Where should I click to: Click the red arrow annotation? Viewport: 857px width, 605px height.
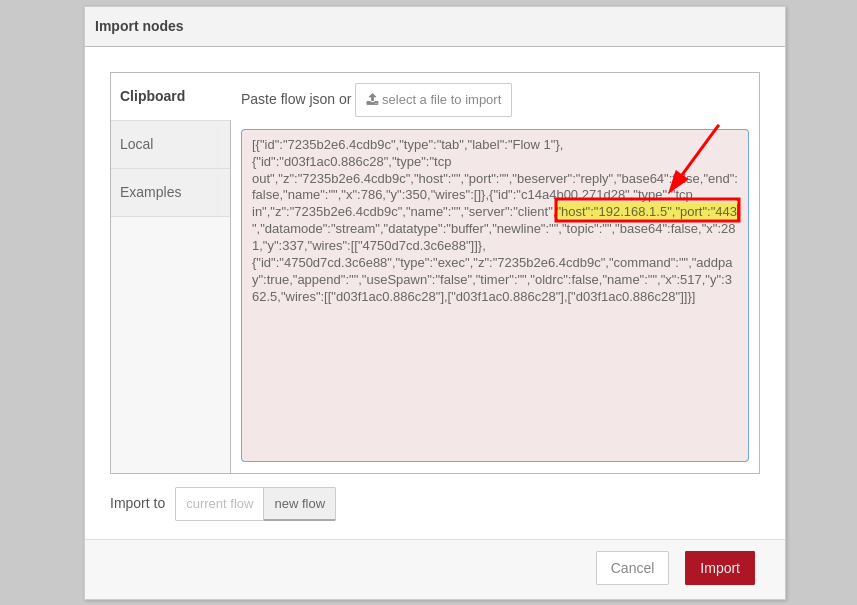coord(694,158)
